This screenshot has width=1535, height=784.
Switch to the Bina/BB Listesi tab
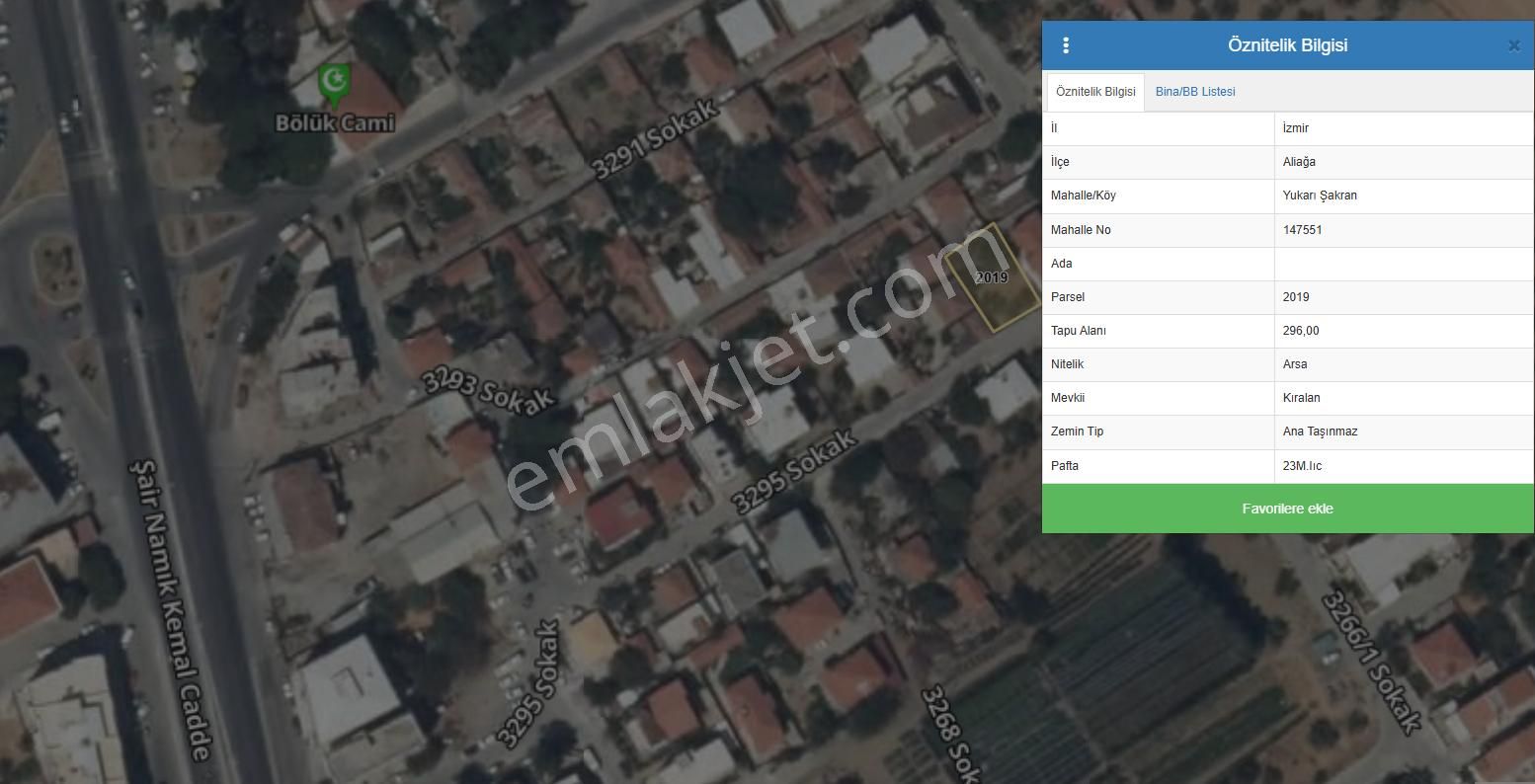pos(1194,92)
